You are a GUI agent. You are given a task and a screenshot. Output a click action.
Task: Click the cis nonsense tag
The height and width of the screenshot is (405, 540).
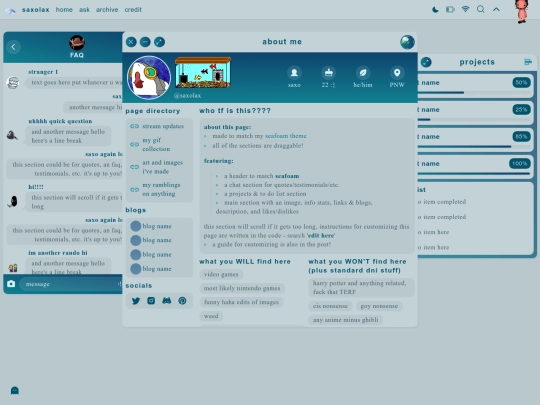coord(330,306)
